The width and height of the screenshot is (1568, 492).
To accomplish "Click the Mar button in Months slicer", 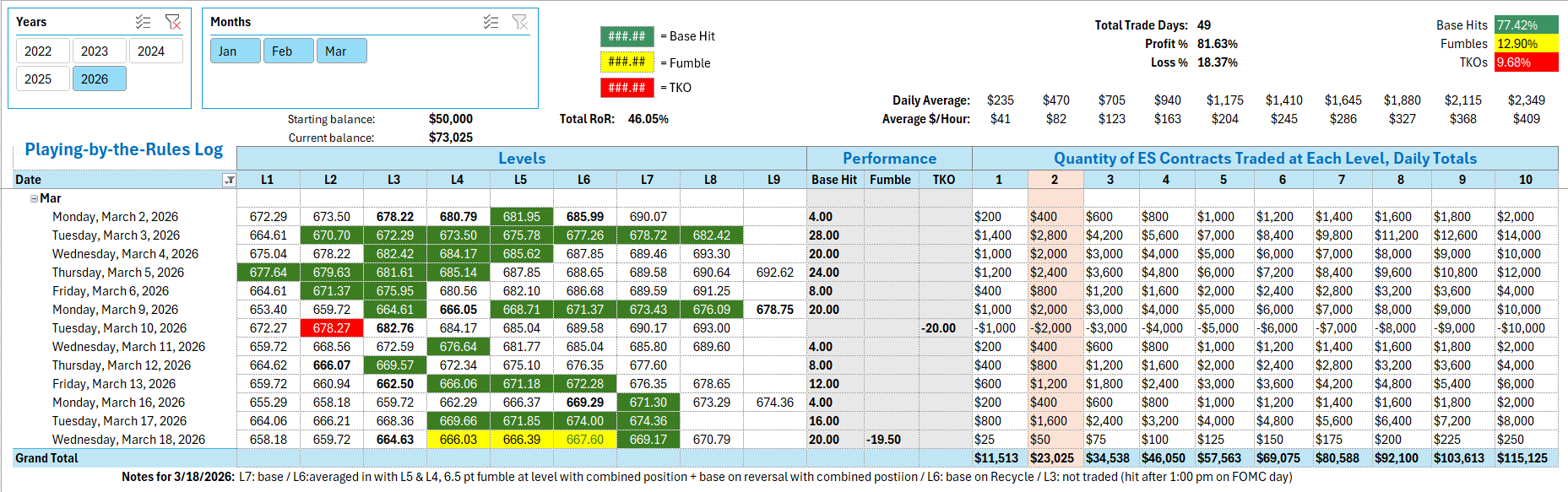I will [x=336, y=51].
